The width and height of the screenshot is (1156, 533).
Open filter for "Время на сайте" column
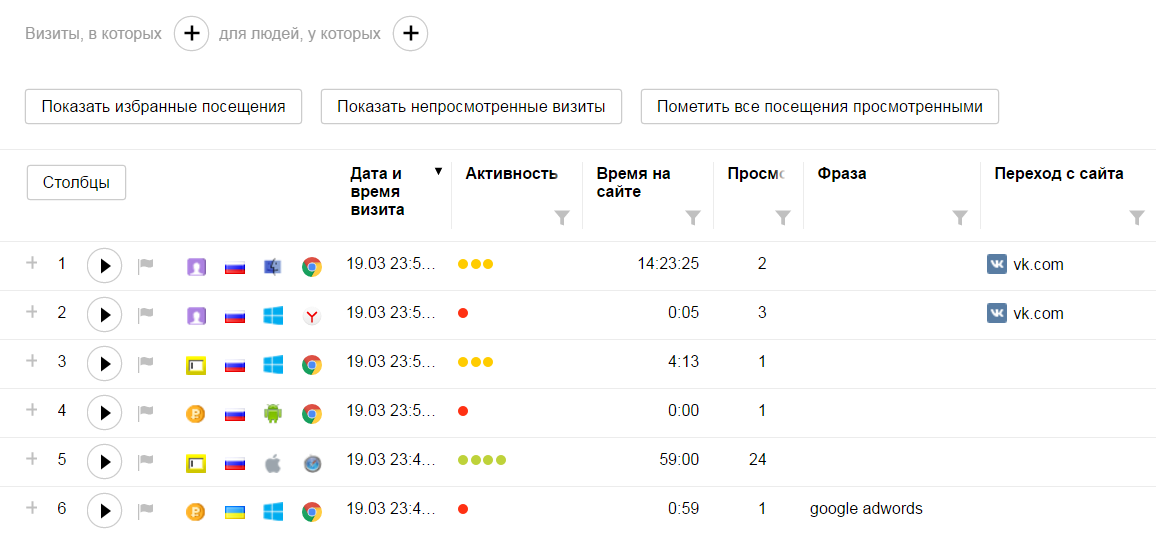click(693, 217)
